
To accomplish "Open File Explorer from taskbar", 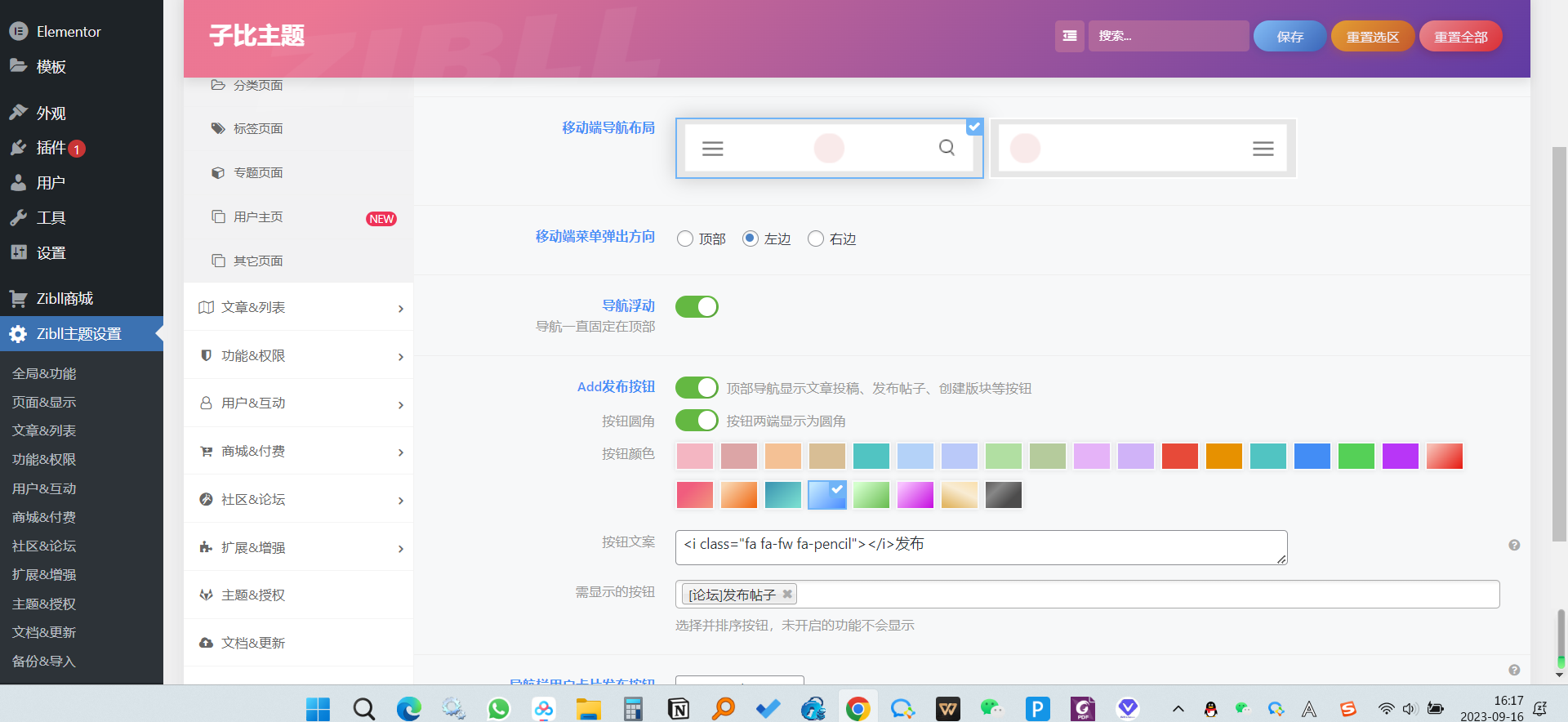I will point(588,708).
